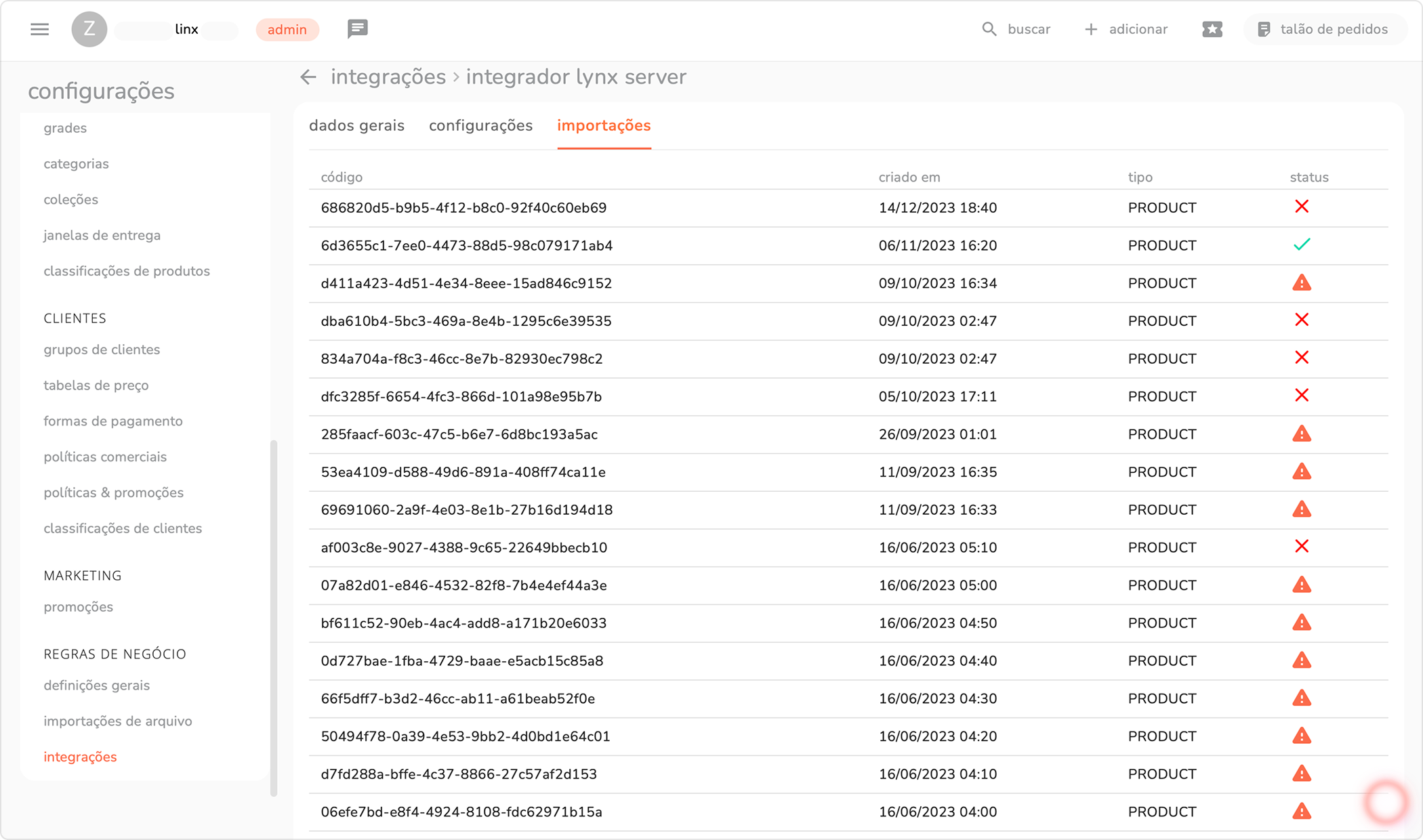Click the floating red circle button
This screenshot has height=840, width=1423.
(1386, 802)
